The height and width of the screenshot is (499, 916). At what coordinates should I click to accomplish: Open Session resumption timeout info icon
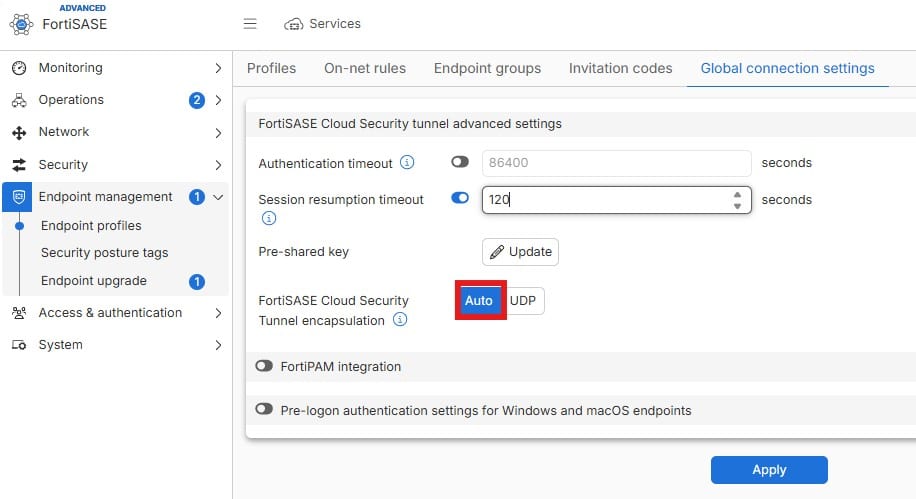(269, 219)
